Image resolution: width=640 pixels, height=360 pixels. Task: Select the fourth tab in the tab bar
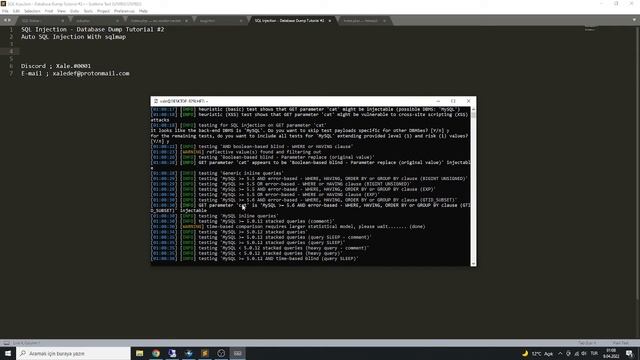[x=220, y=20]
